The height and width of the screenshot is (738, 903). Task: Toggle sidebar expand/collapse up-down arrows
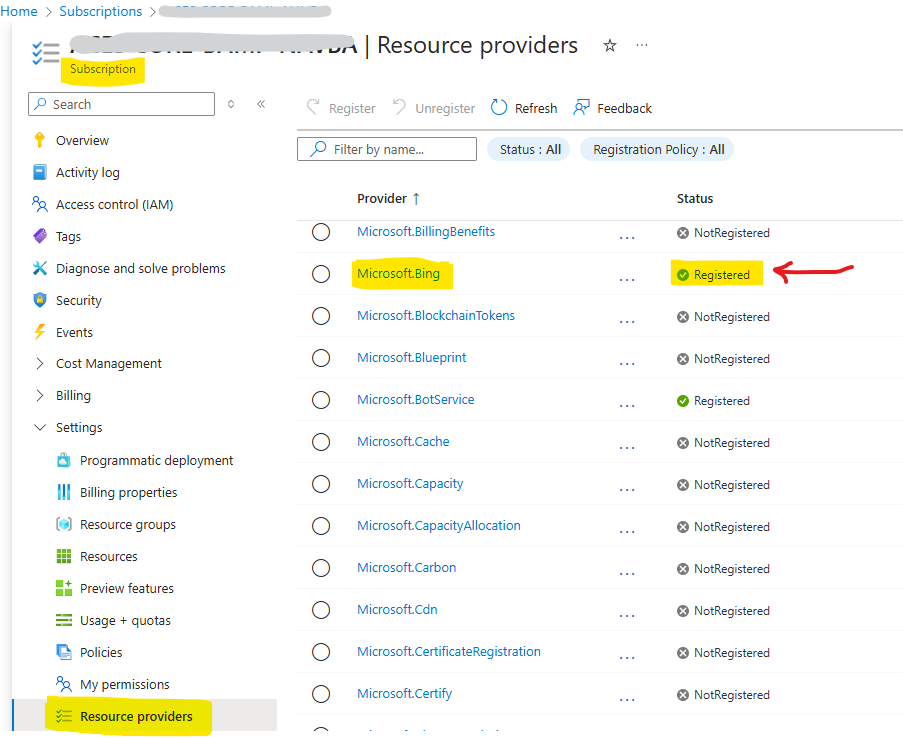click(231, 104)
